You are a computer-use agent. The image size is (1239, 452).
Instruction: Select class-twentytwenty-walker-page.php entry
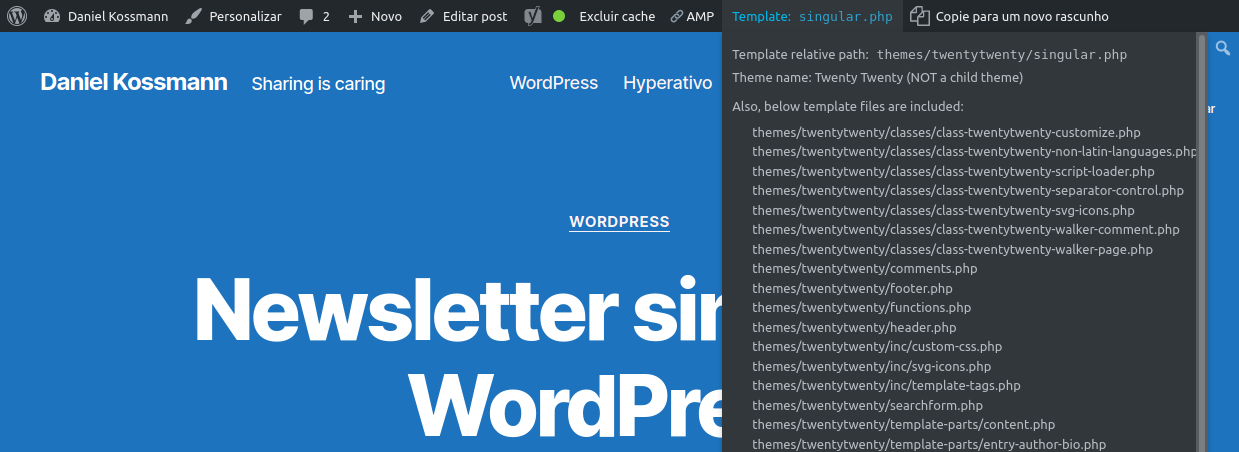tap(952, 249)
